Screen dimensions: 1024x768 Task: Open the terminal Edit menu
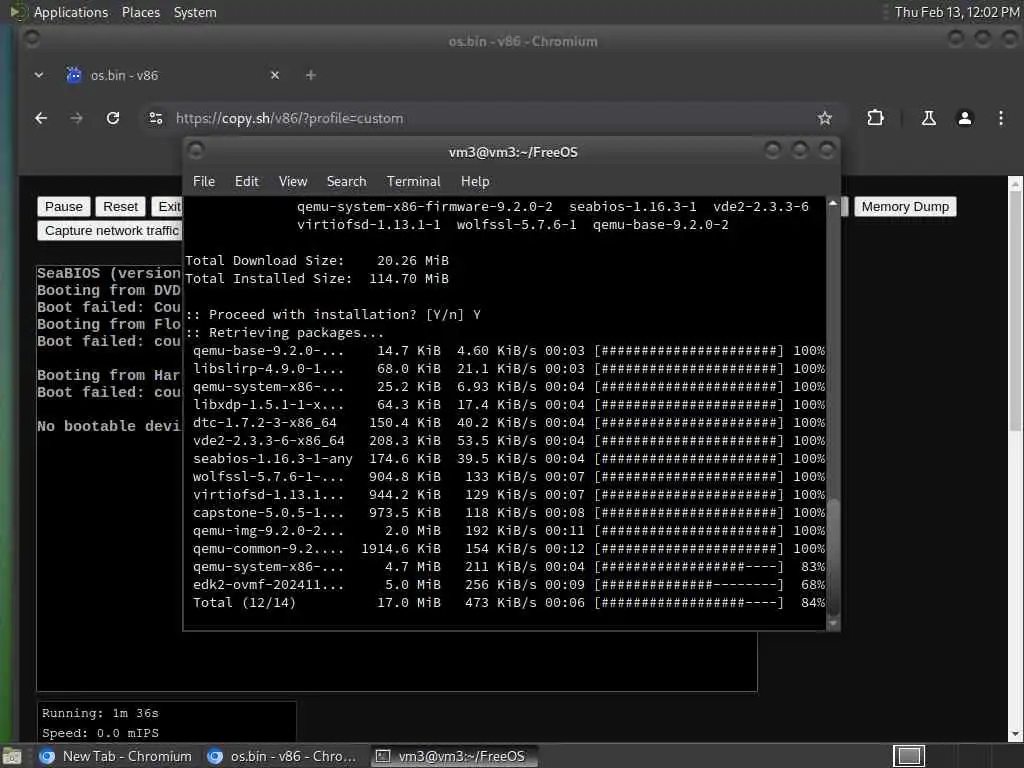(247, 182)
